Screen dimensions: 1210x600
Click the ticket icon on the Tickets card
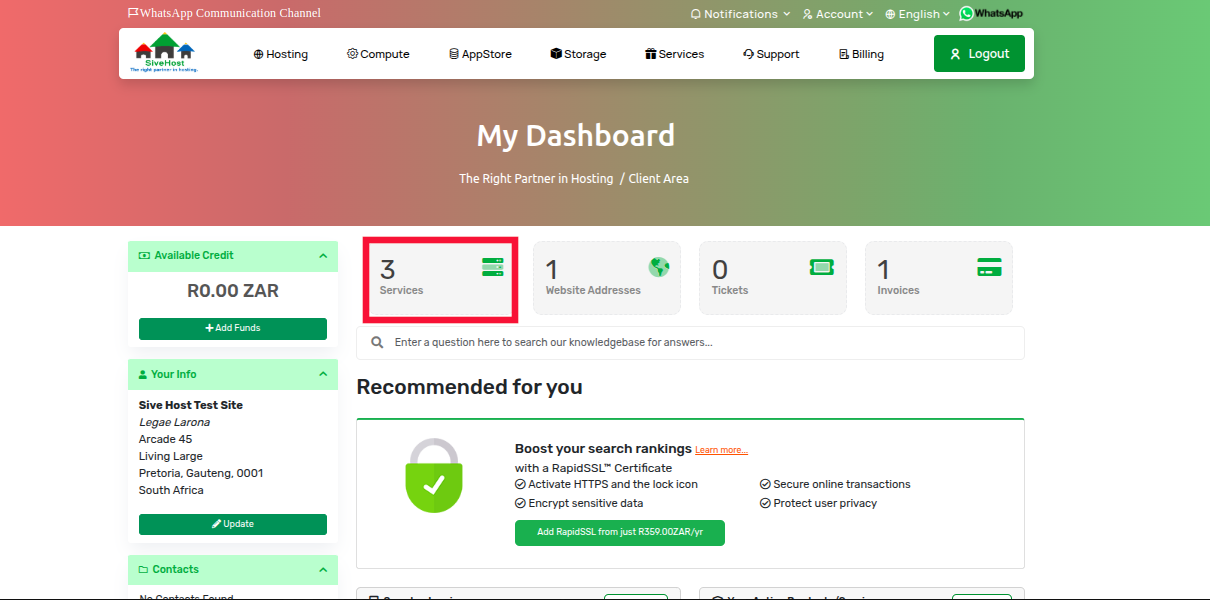point(821,267)
